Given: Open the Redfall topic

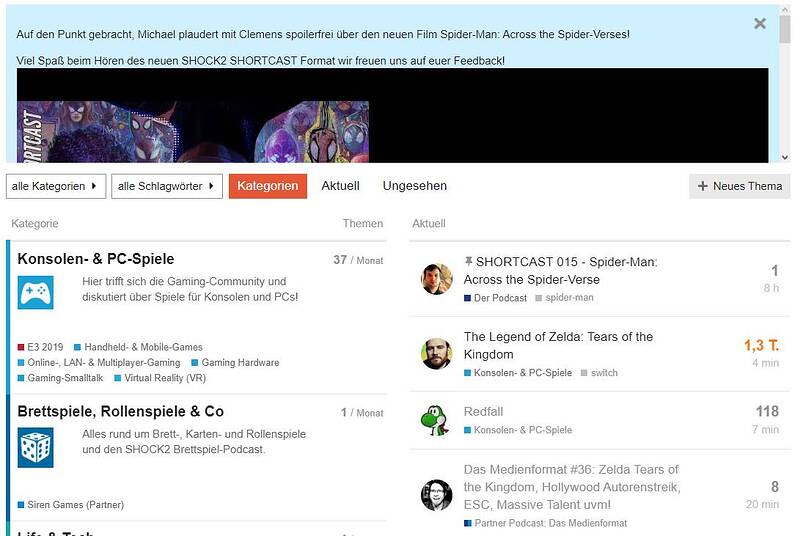Looking at the screenshot, I should (x=483, y=412).
